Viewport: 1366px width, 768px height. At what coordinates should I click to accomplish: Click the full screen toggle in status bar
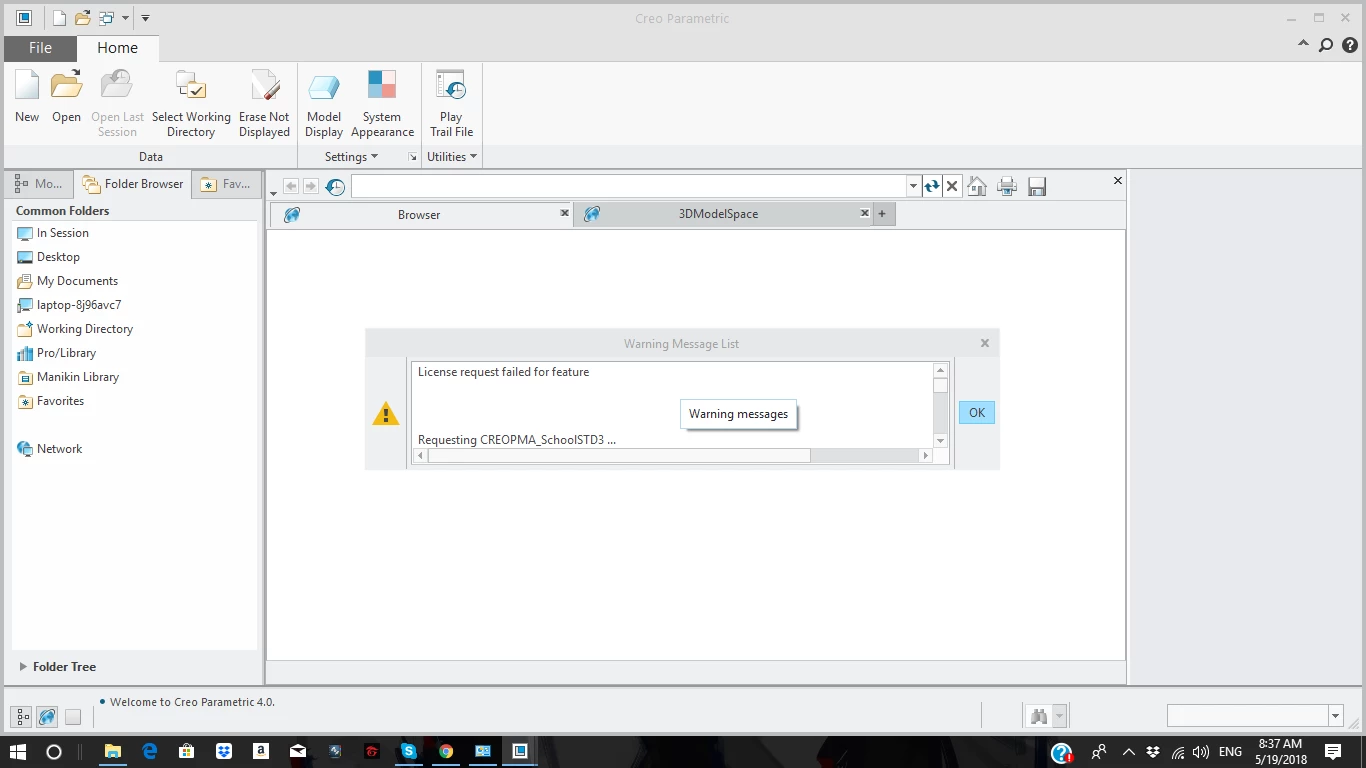[73, 716]
